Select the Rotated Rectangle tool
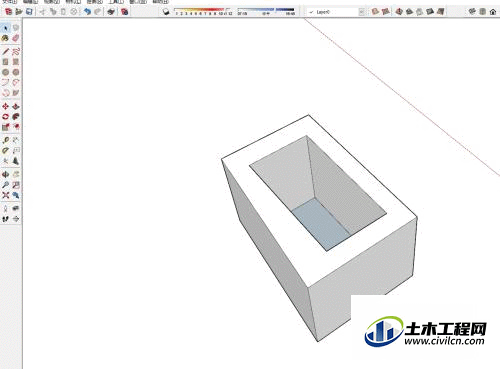This screenshot has width=500, height=369. pyautogui.click(x=16, y=62)
